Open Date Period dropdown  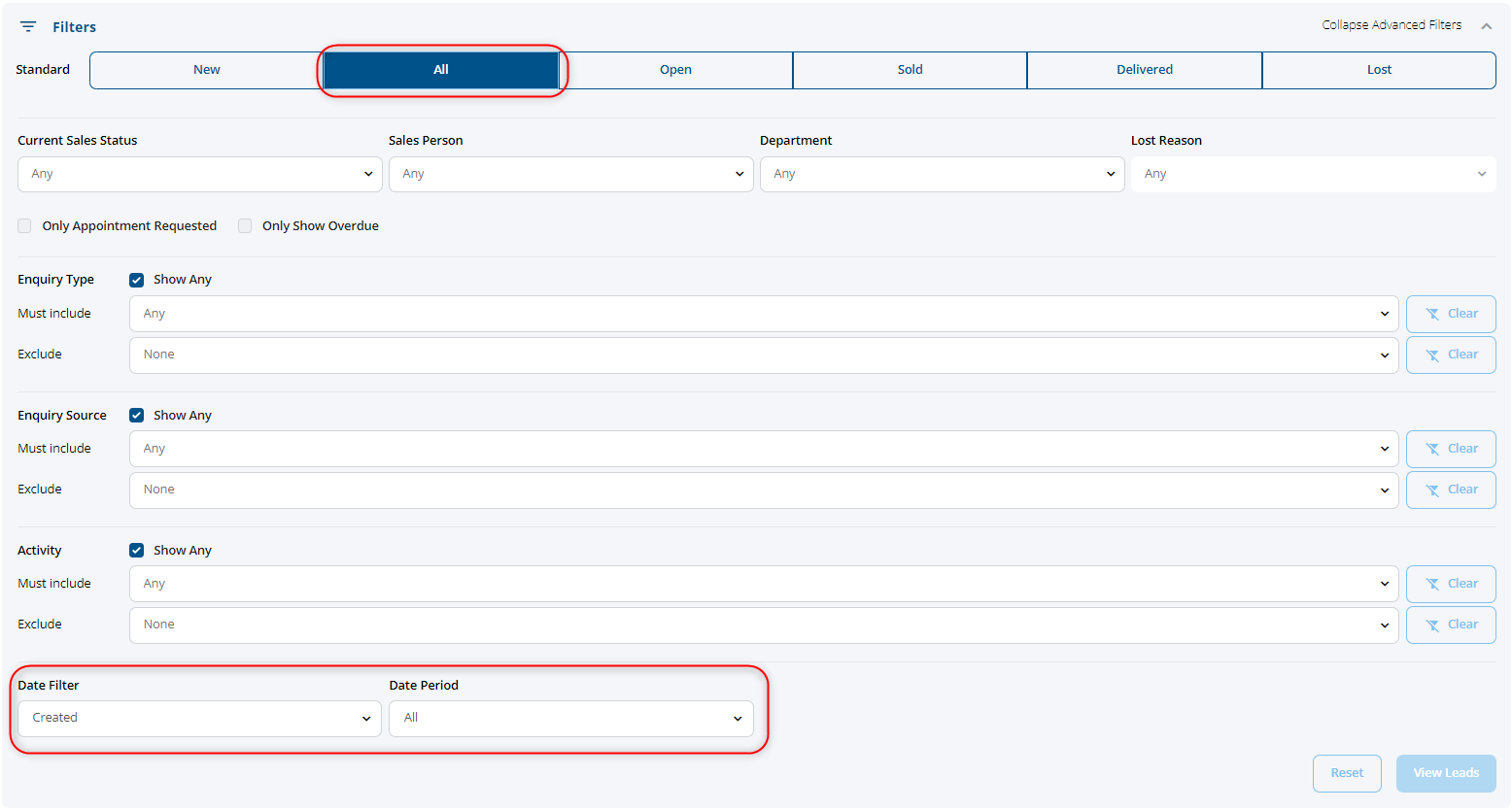pos(571,719)
